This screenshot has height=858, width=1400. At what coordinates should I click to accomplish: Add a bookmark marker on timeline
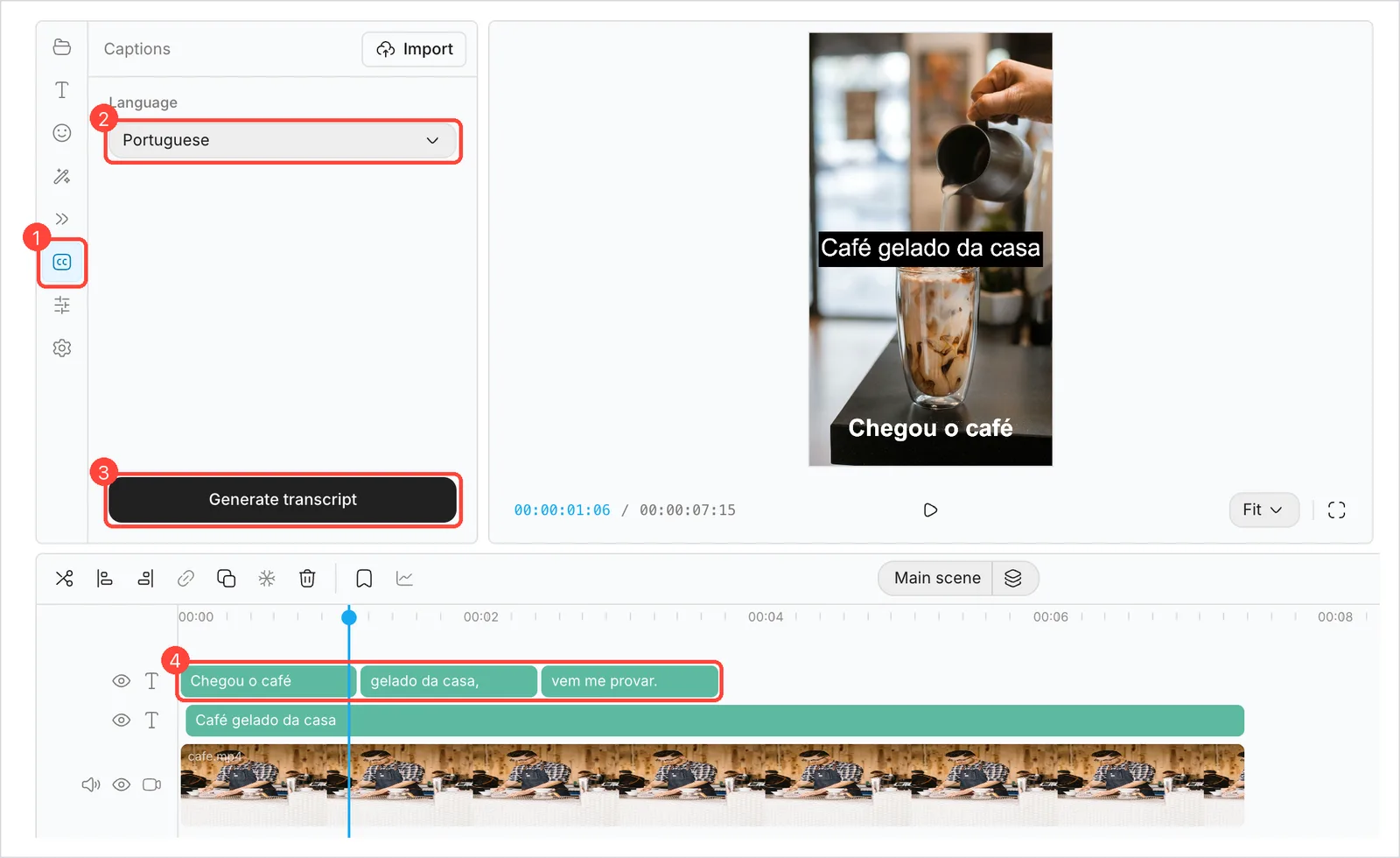coord(364,578)
